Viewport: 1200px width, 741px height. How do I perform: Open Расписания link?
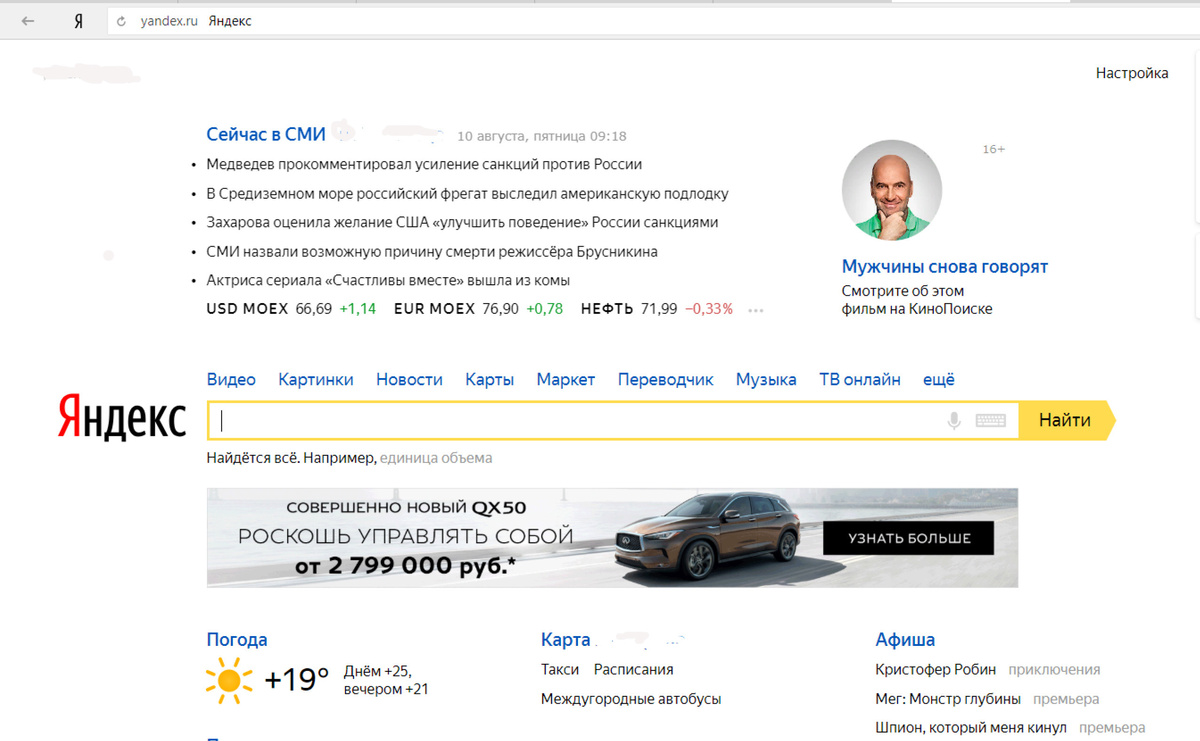(634, 670)
